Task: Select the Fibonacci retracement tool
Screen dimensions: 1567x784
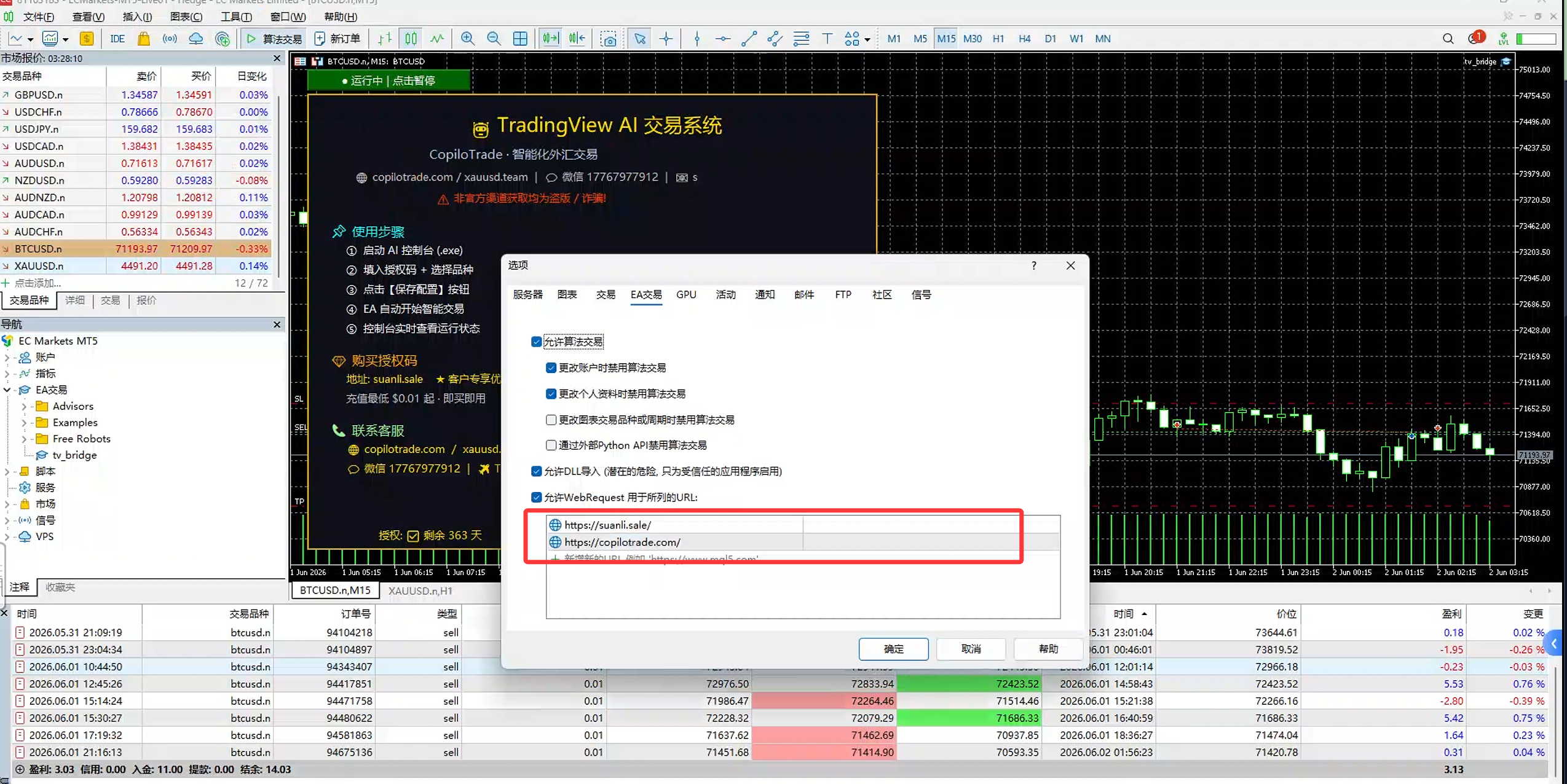Action: coord(802,39)
